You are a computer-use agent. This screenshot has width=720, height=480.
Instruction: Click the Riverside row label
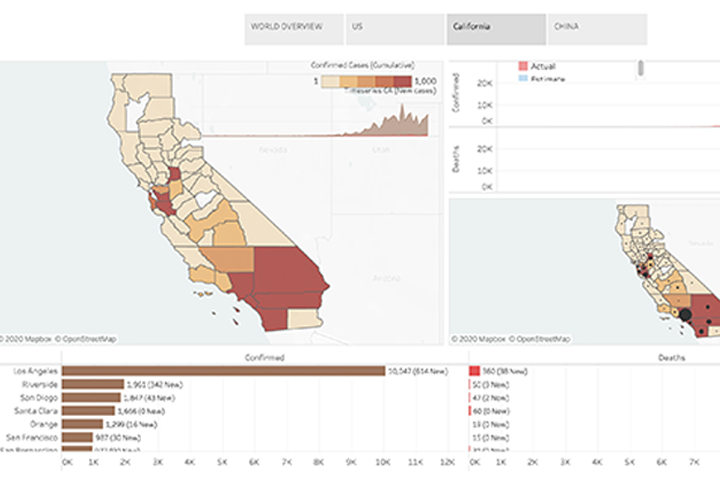[x=40, y=384]
